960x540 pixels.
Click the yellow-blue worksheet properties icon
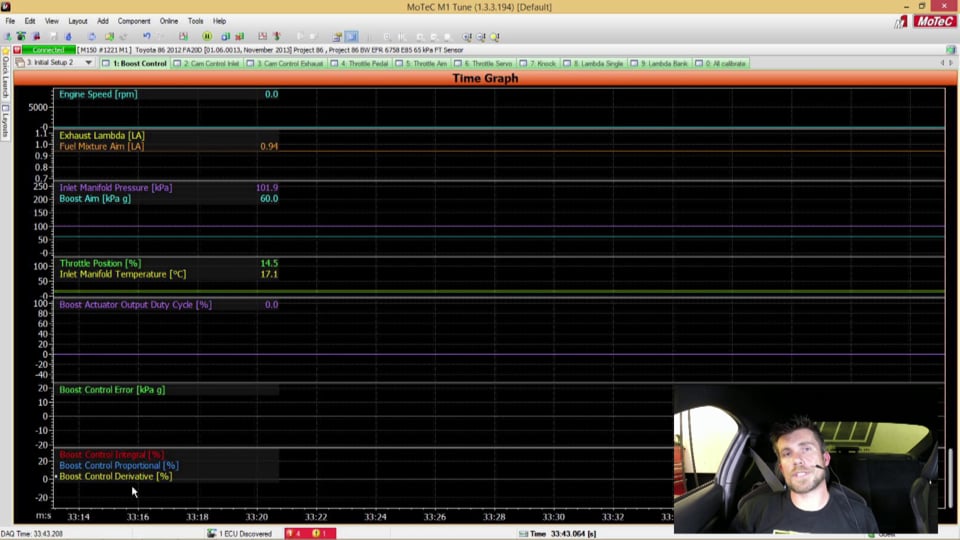[x=337, y=37]
